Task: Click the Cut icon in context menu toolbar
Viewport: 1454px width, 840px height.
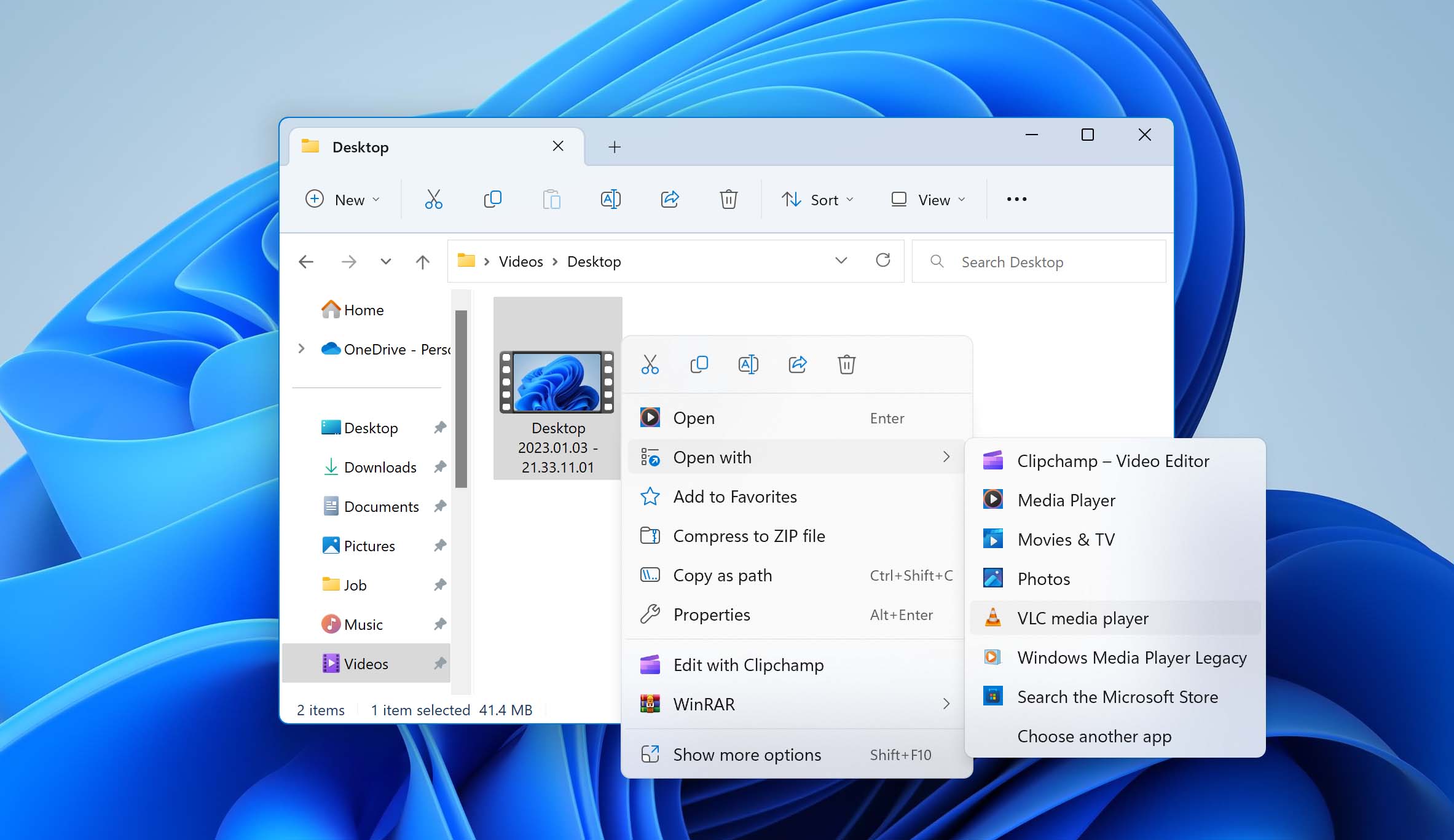Action: [650, 364]
